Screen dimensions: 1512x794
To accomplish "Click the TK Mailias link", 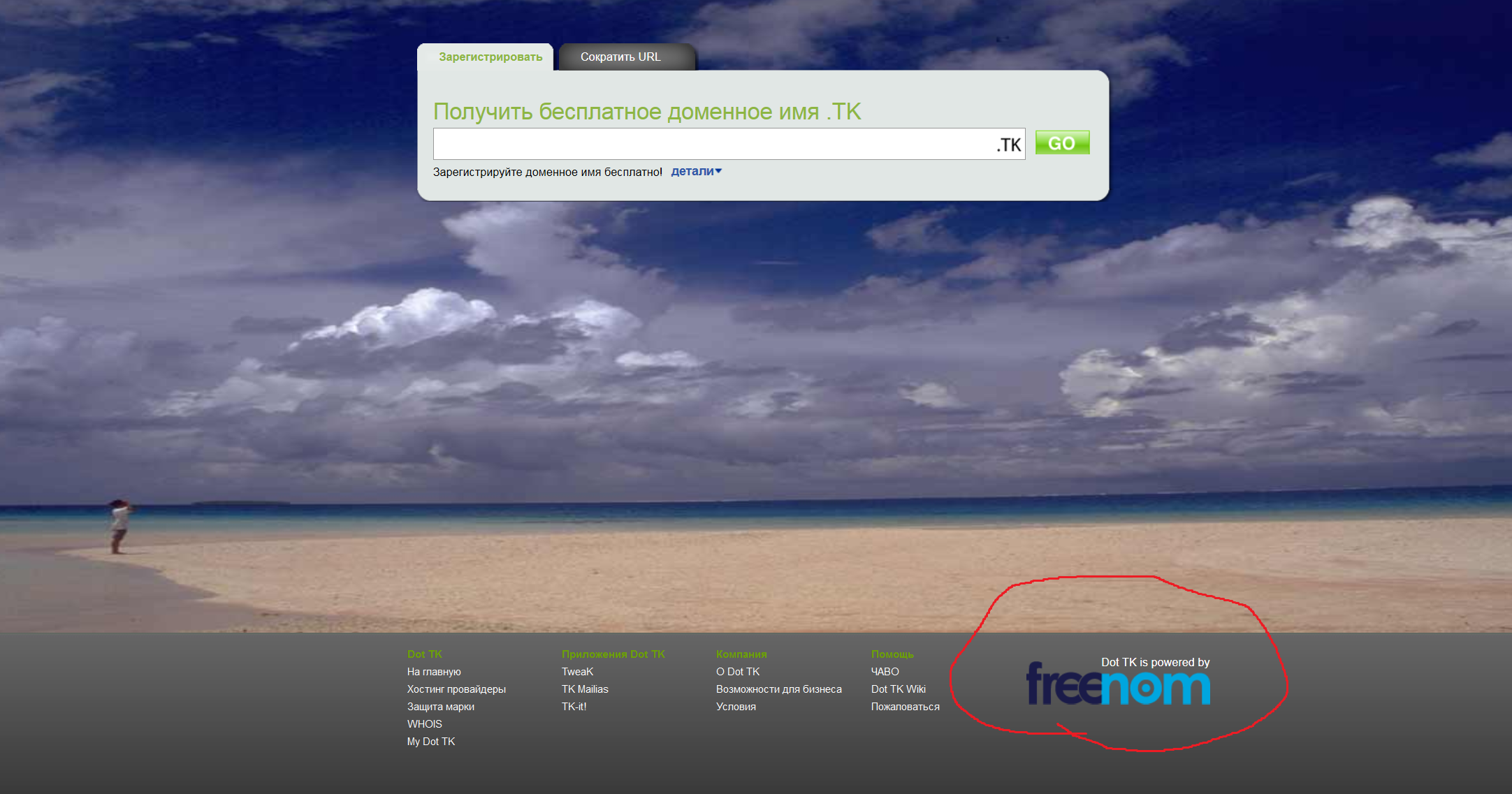I will (585, 689).
